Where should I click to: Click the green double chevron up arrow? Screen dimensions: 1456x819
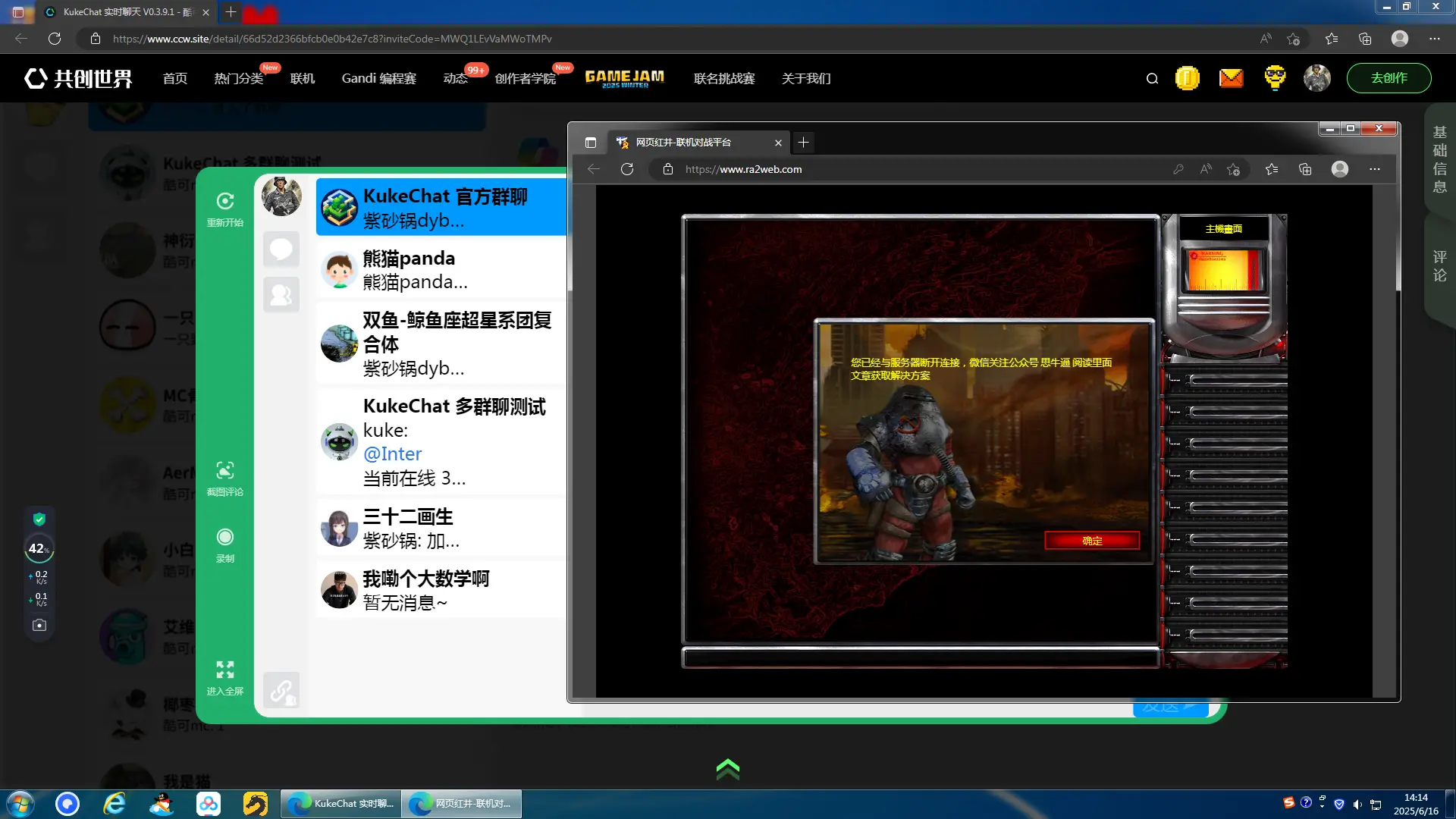click(x=727, y=769)
